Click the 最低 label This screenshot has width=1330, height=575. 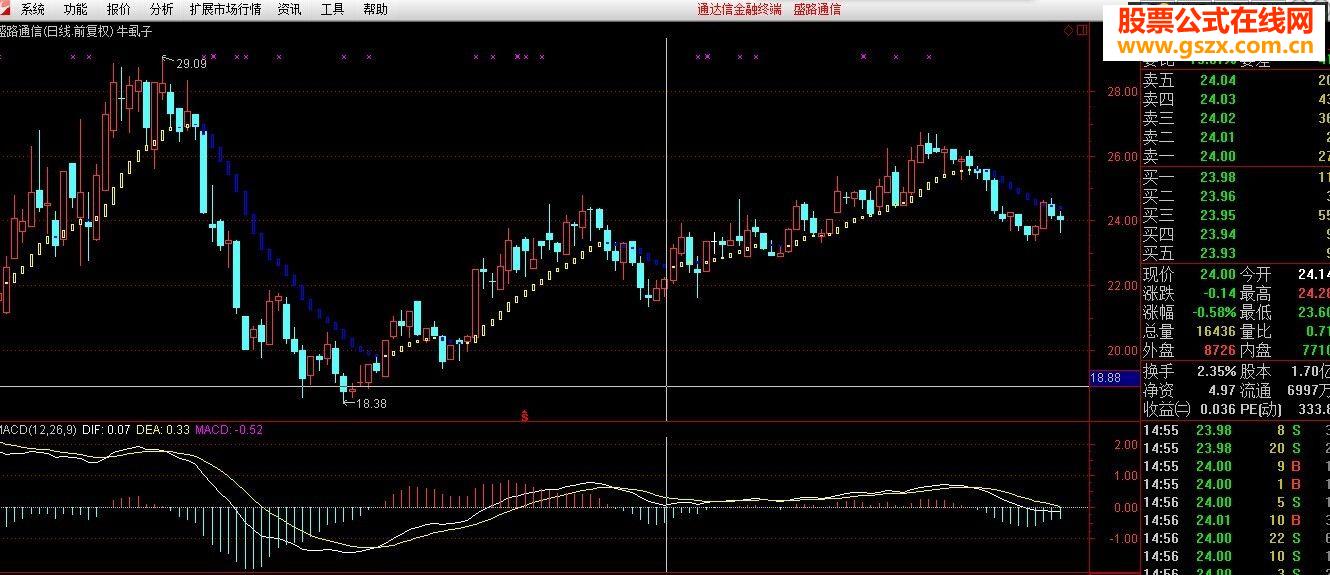pos(1256,312)
